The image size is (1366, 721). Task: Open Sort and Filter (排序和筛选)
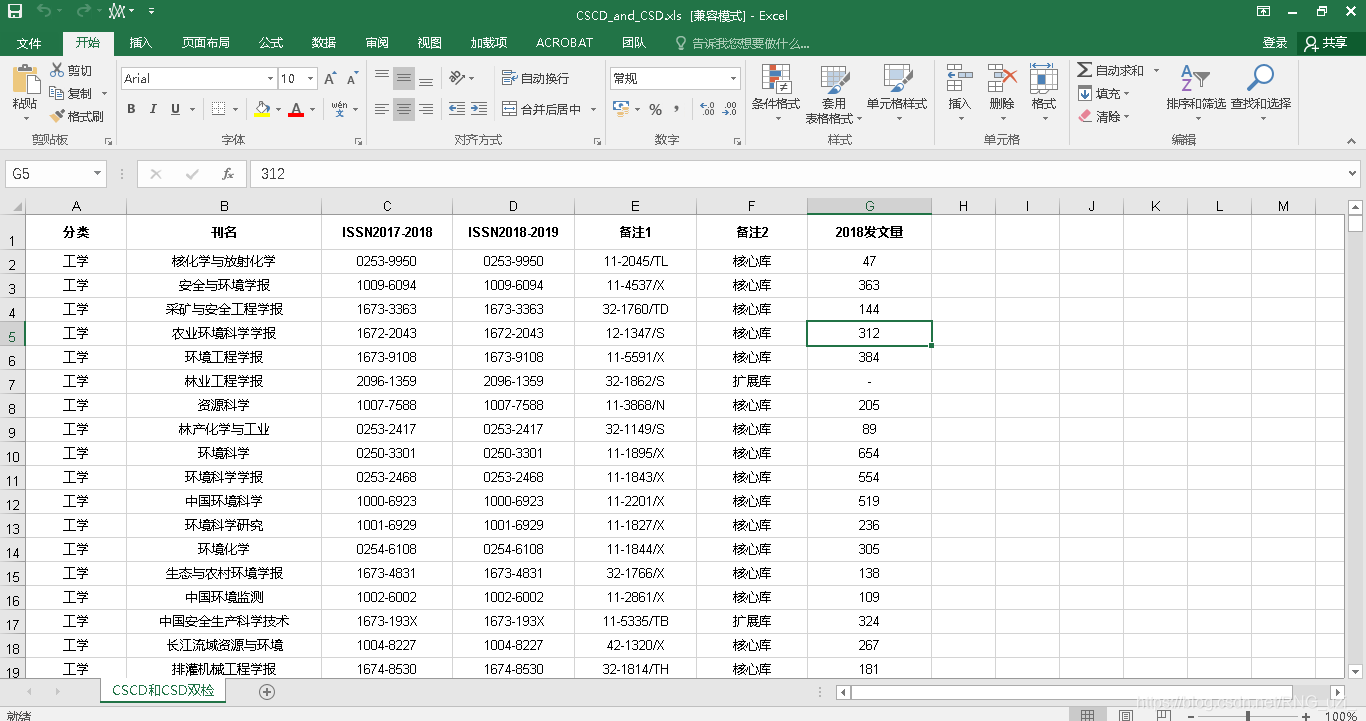[x=1195, y=92]
